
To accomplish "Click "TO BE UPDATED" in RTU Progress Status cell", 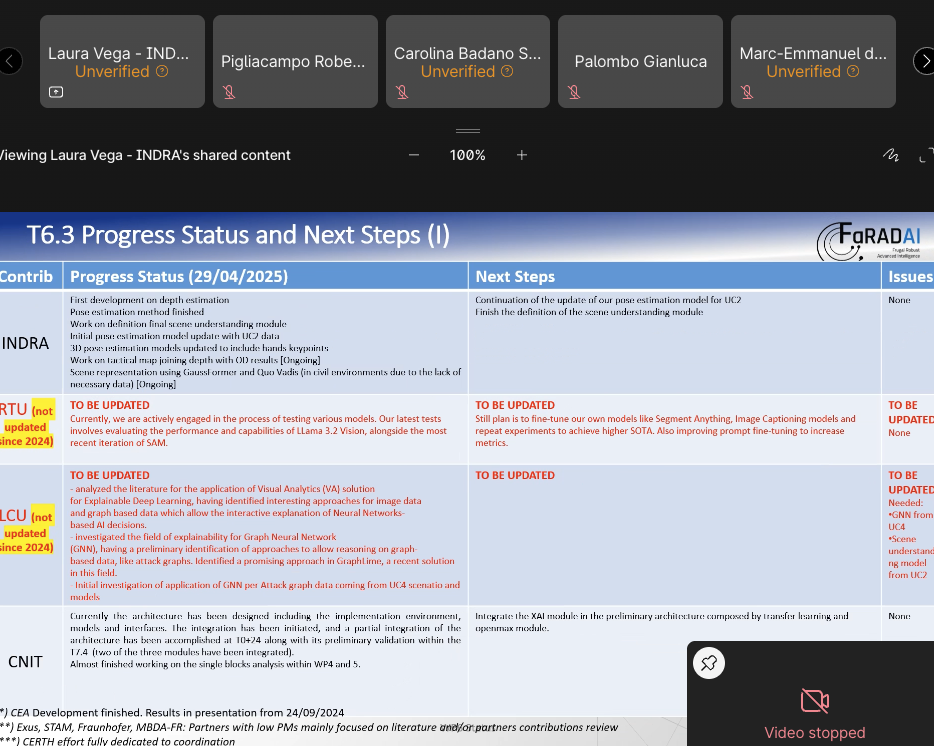I will pos(110,405).
